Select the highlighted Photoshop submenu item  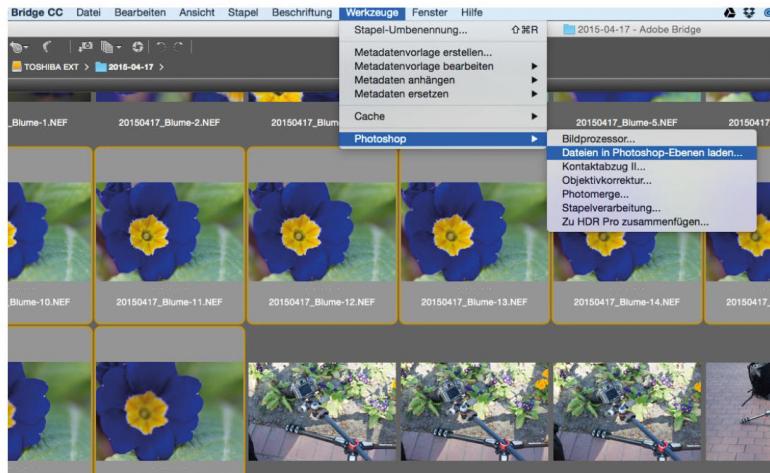[x=443, y=139]
